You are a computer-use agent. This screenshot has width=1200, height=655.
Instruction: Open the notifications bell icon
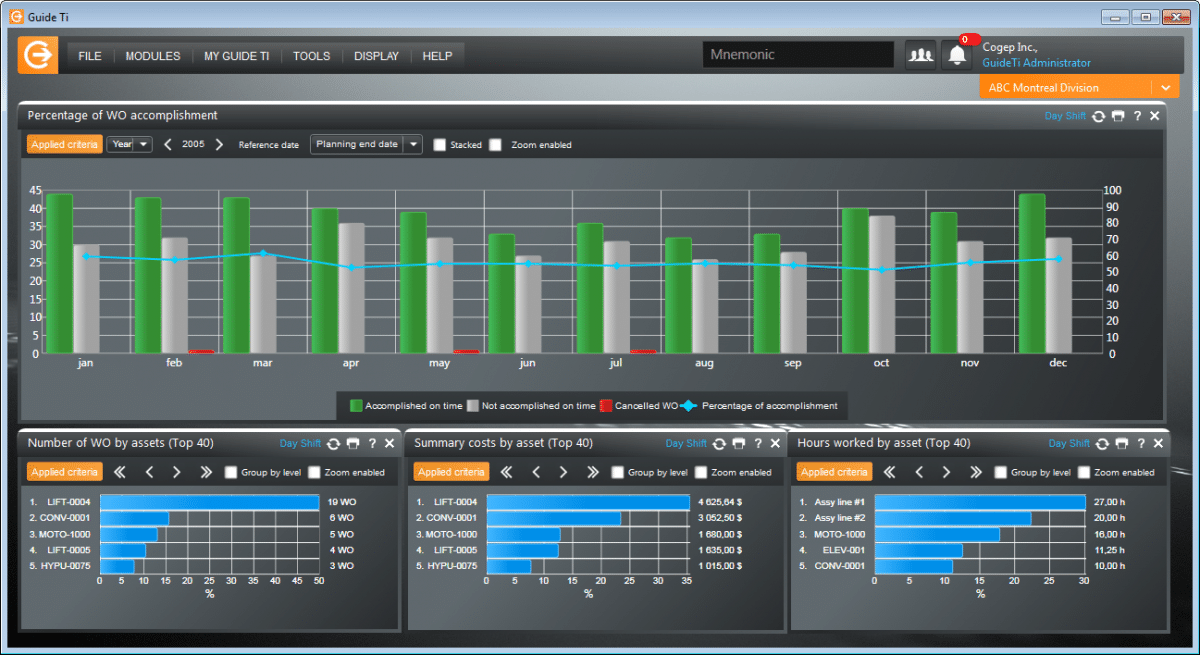tap(956, 55)
